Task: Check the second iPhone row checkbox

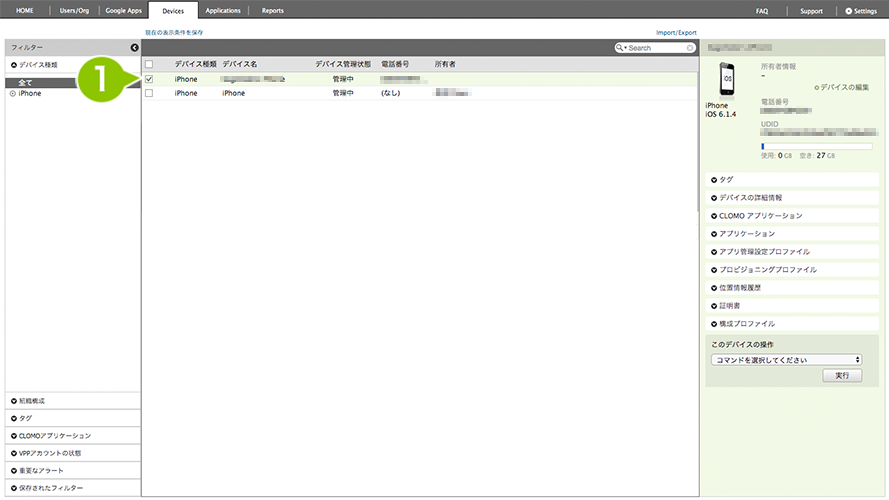Action: coord(149,93)
